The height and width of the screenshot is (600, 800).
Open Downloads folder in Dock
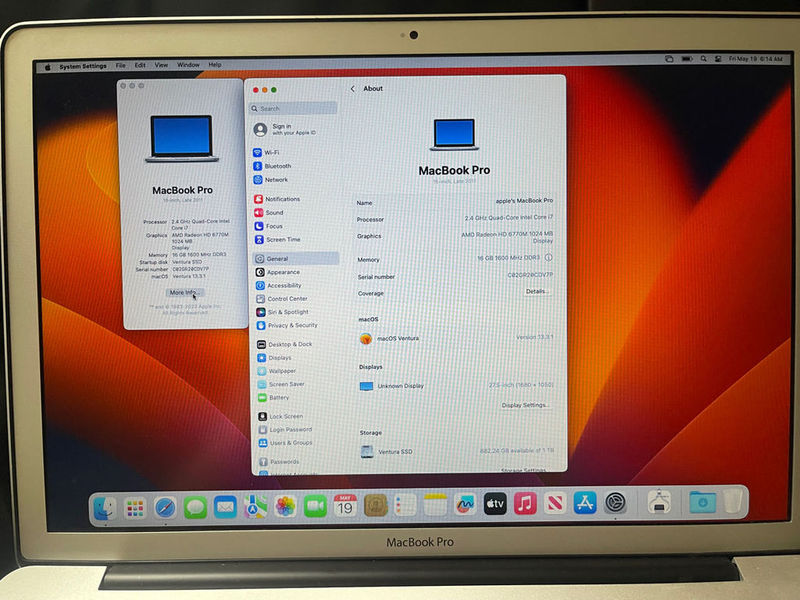tap(703, 503)
